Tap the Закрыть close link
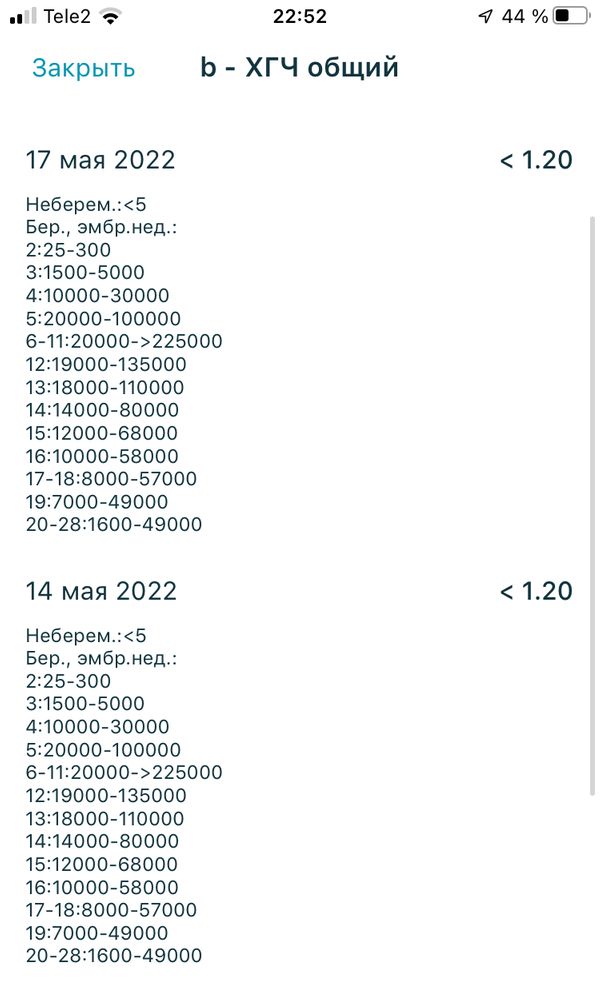The width and height of the screenshot is (600, 1000). pos(83,68)
